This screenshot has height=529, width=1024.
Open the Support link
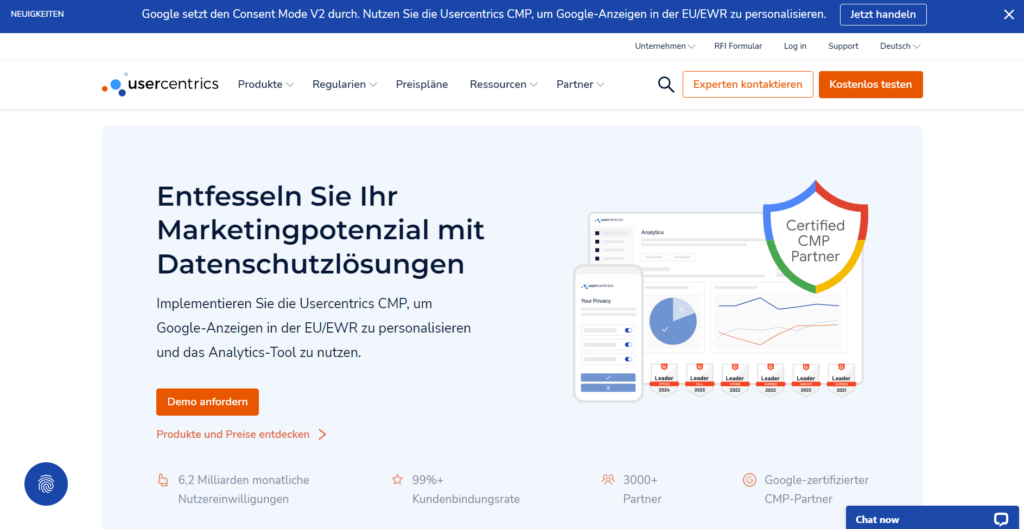843,46
